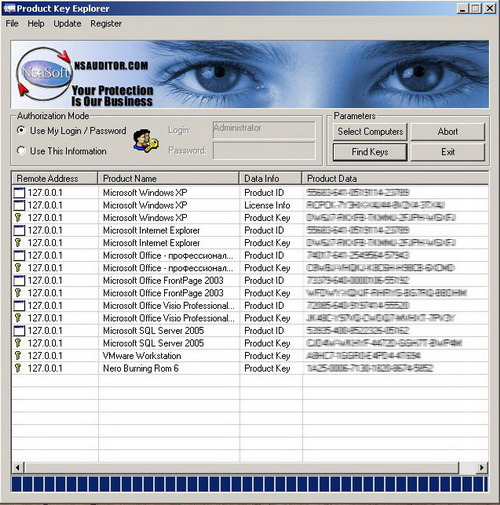Minimize the Product Key Explorer window
This screenshot has height=505, width=500.
point(462,8)
